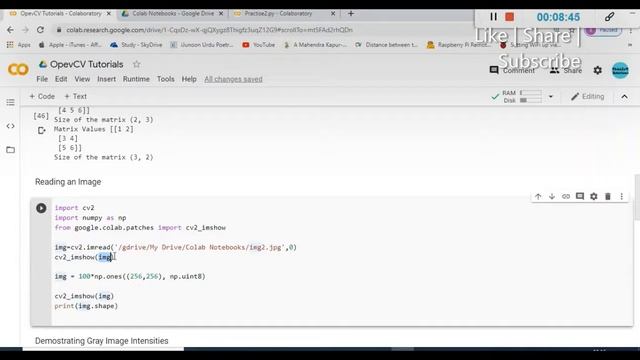Open the Help menu

click(189, 79)
